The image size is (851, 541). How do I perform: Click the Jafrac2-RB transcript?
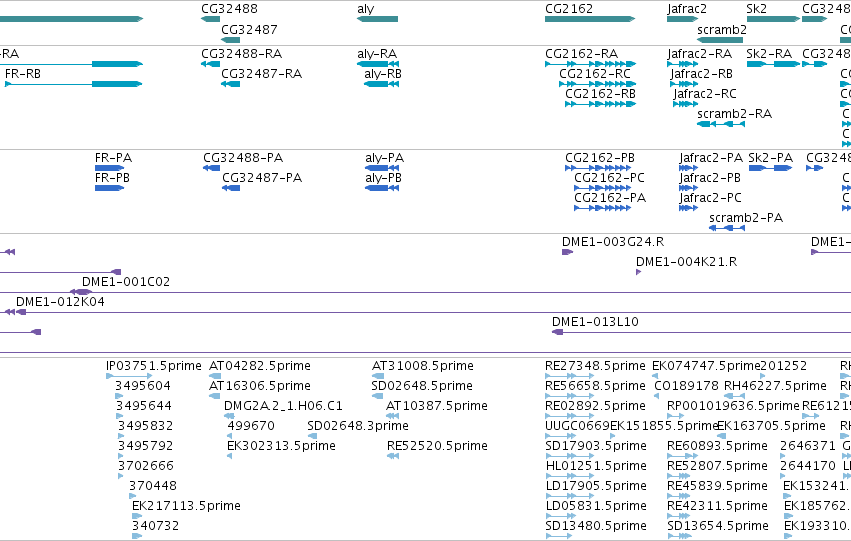684,84
